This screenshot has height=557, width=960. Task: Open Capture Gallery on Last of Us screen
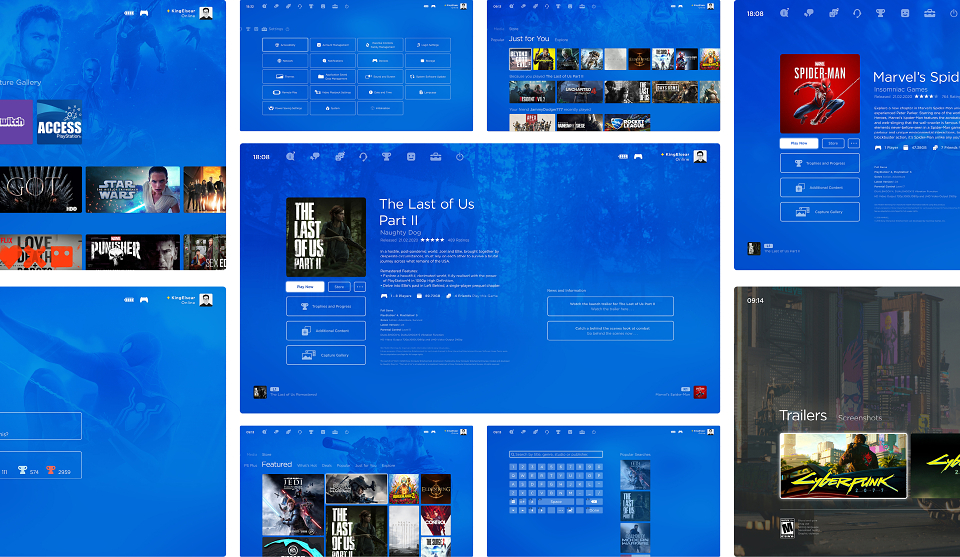(326, 355)
